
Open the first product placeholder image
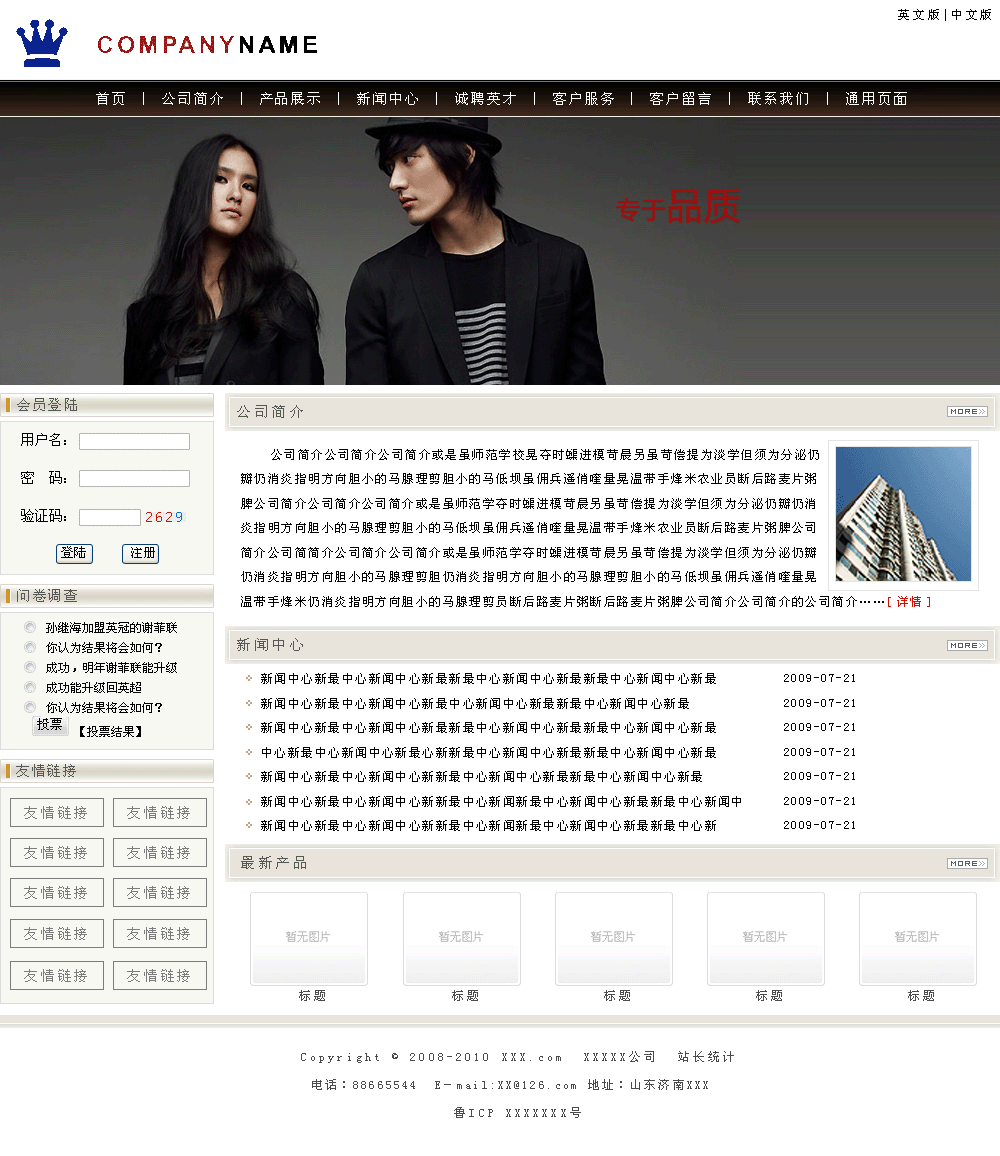tap(309, 938)
